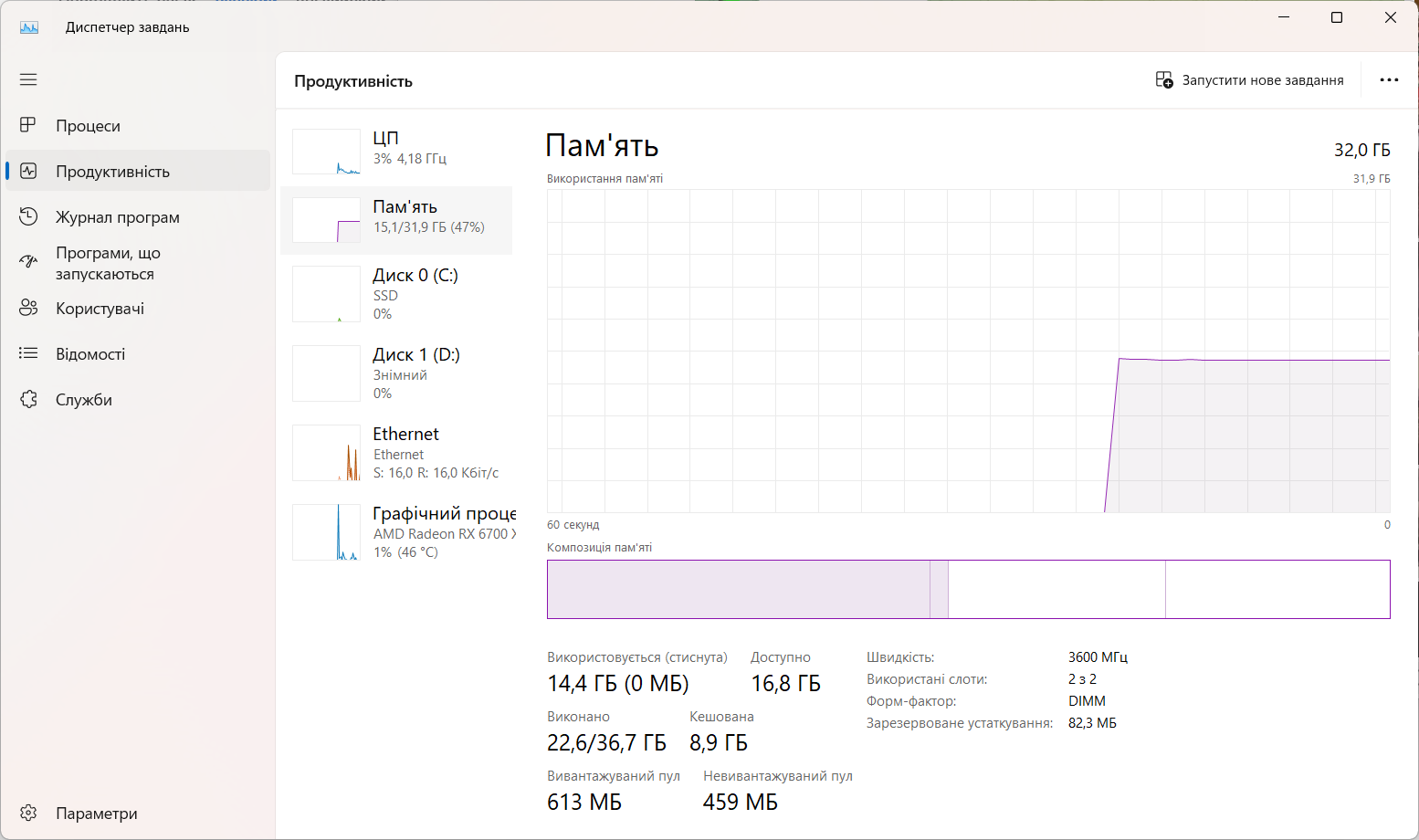Click the Служби puzzle-gear icon
This screenshot has width=1419, height=840.
[x=28, y=399]
